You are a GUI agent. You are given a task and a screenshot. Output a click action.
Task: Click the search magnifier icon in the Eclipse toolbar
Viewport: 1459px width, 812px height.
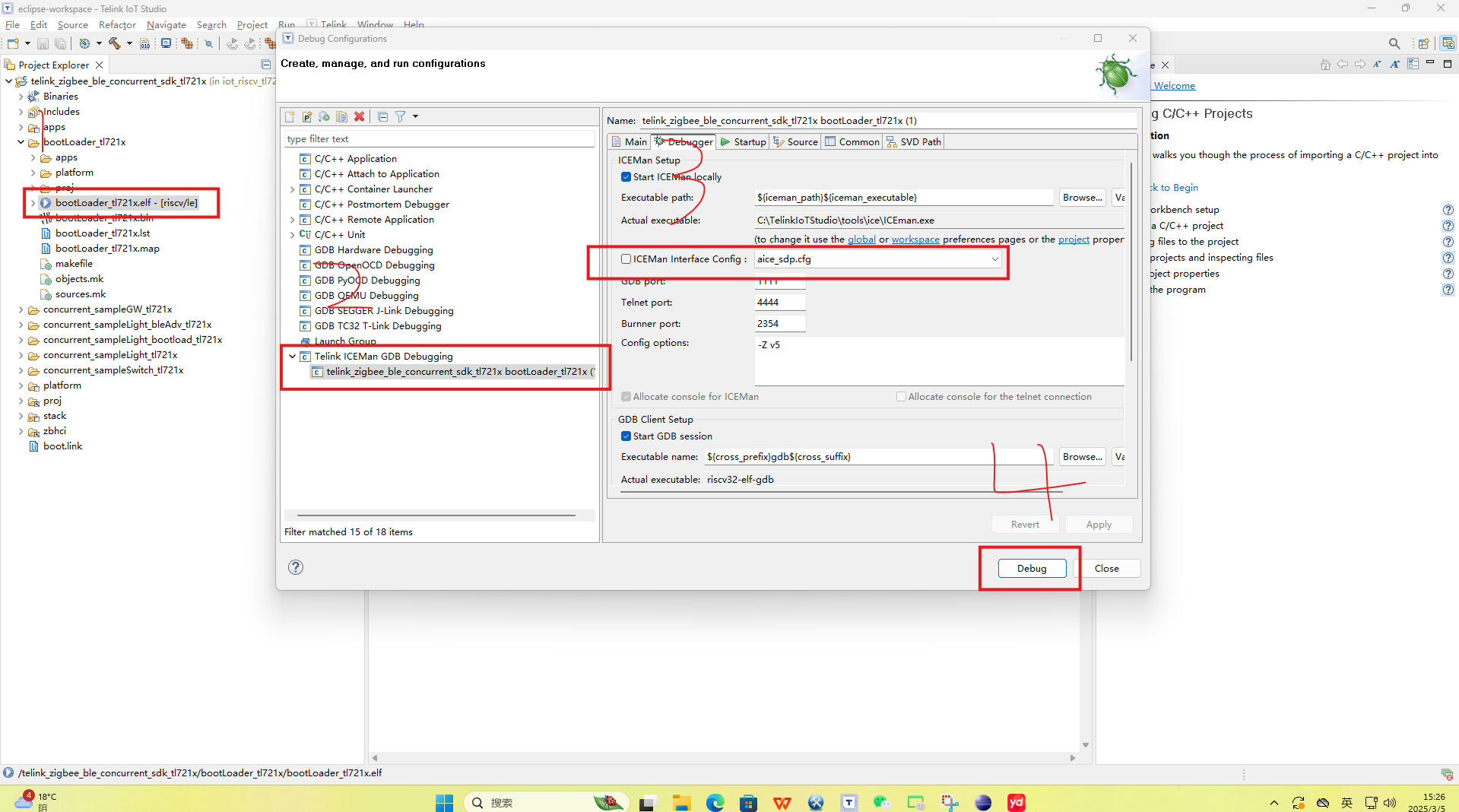tap(1394, 43)
